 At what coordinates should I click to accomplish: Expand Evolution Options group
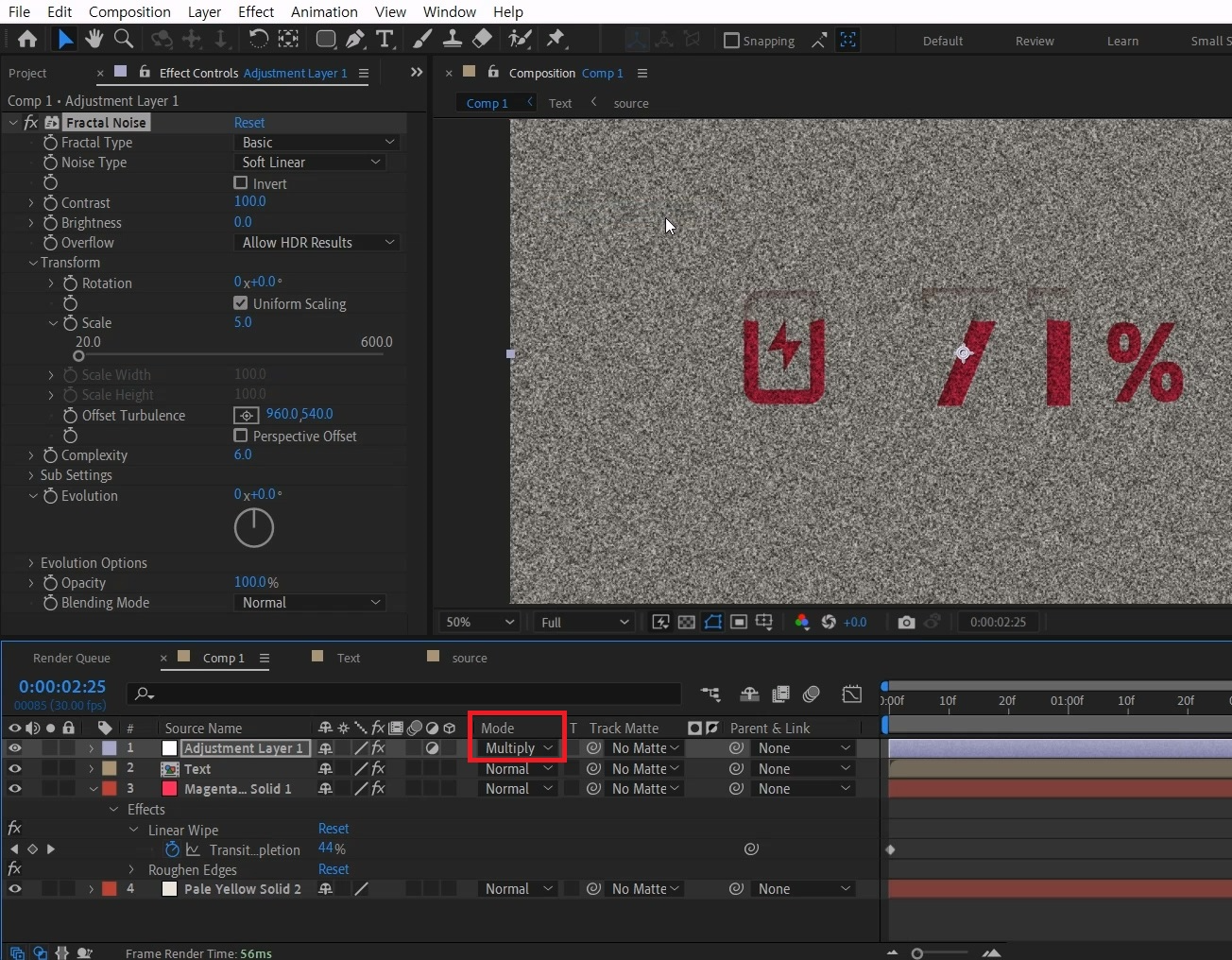coord(31,563)
